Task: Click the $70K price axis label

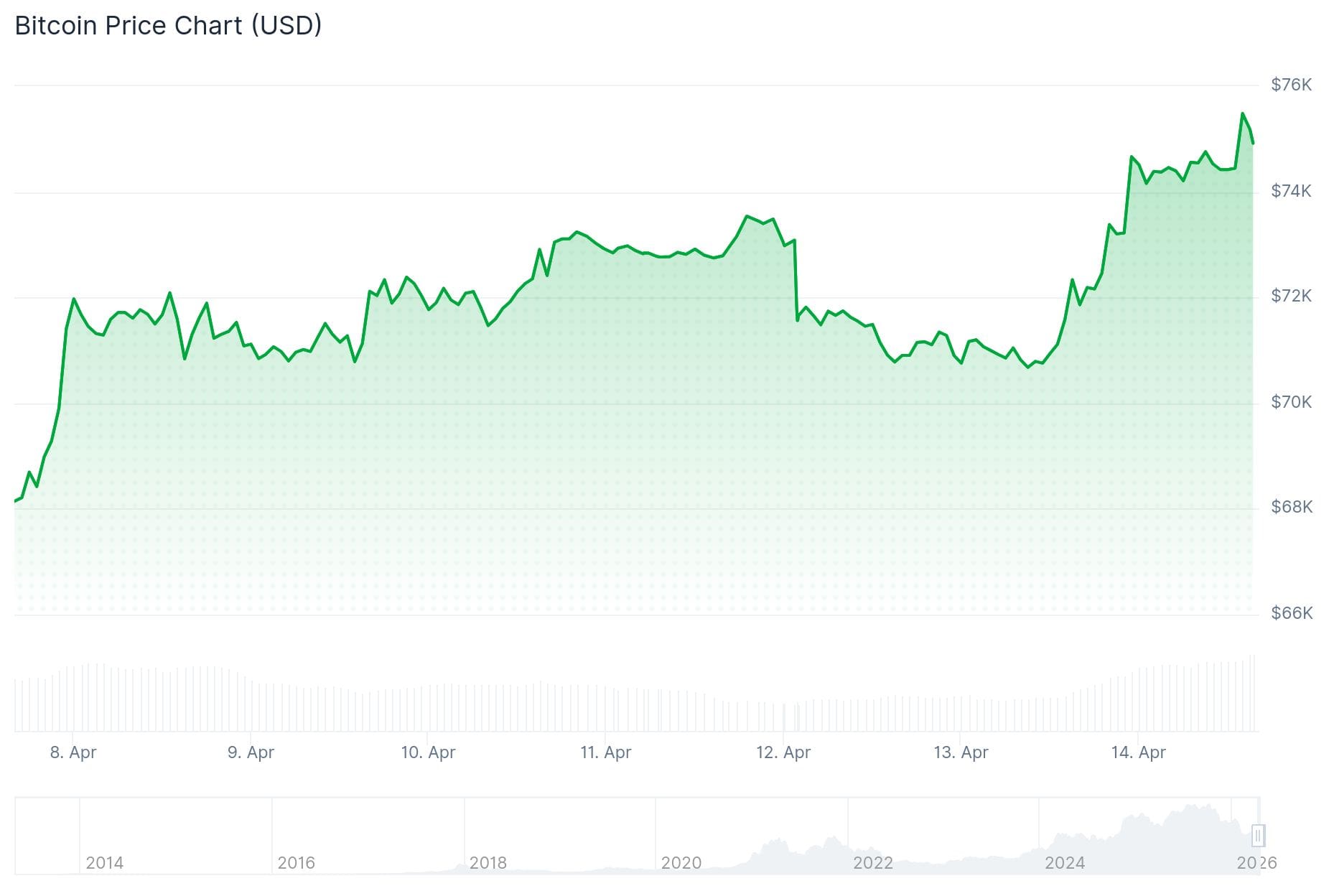Action: (1291, 402)
